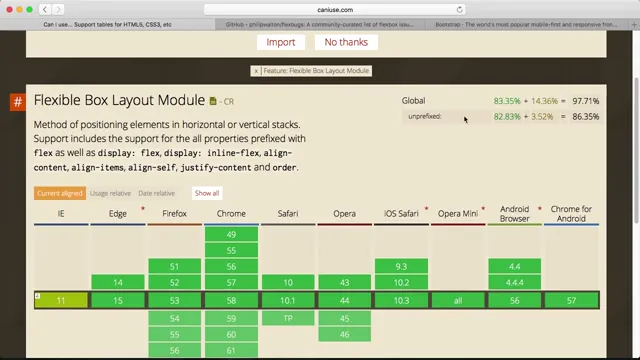Viewport: 640px width, 360px height.
Task: Click the Safari forward navigation arrow
Action: tap(58, 9)
